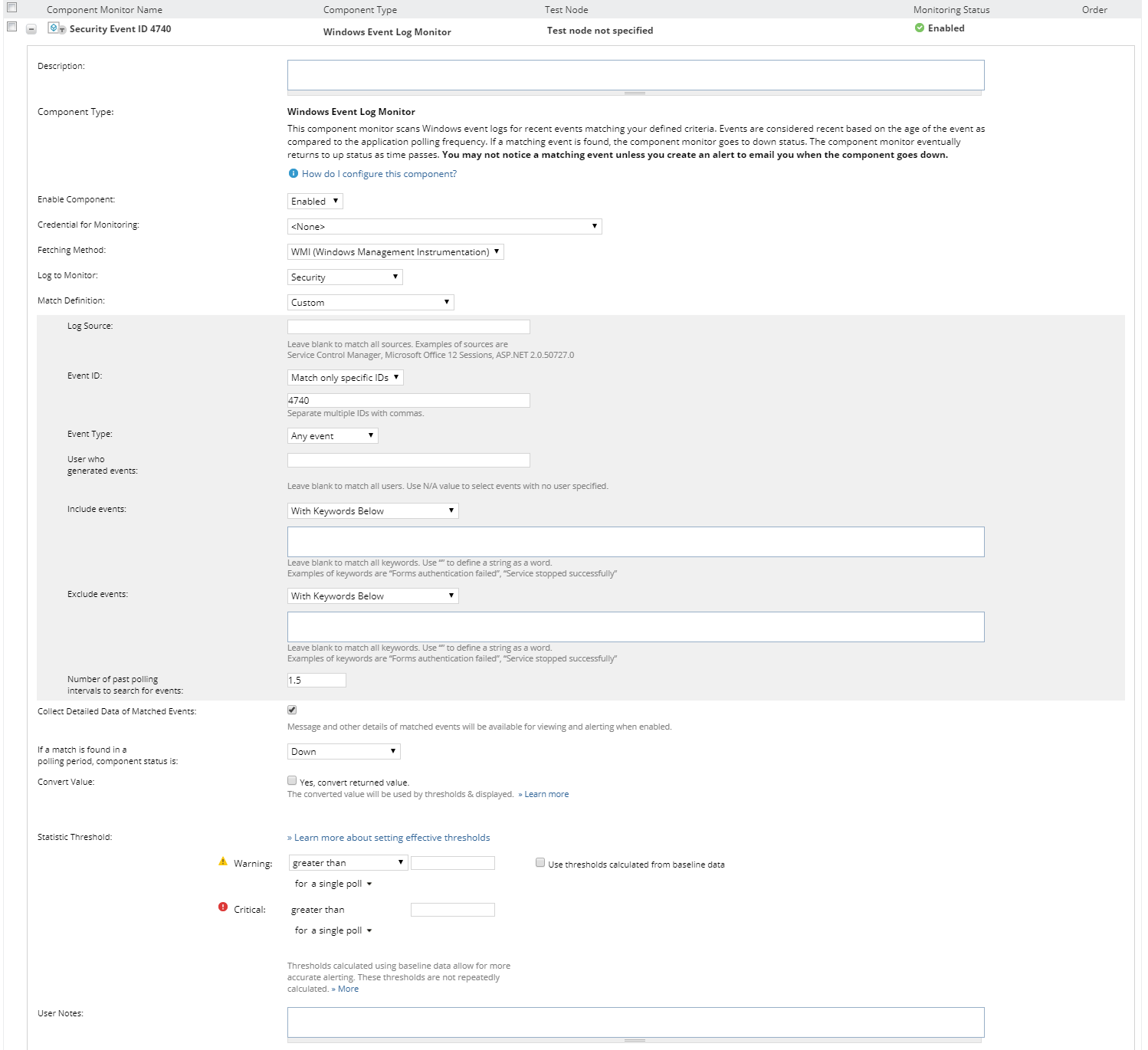Viewport: 1148px width, 1050px height.
Task: Tick the Security Event ID 4740 row checkbox
Action: click(x=11, y=27)
